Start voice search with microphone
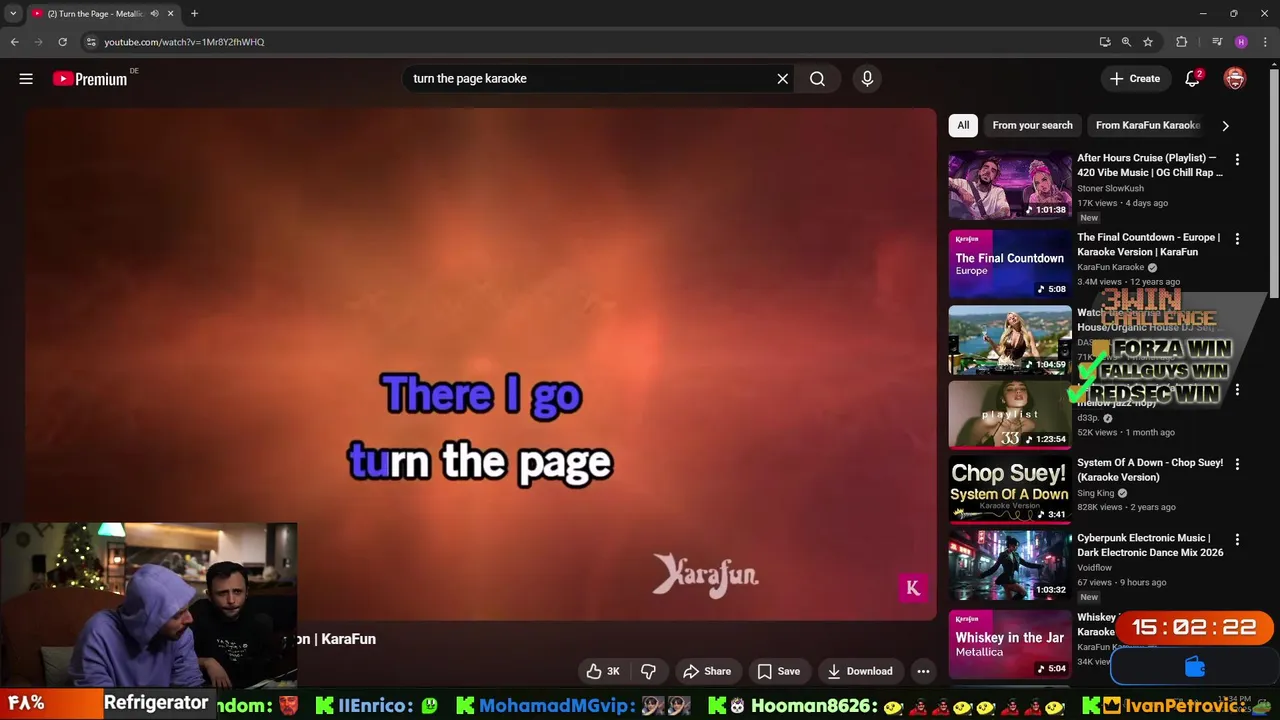 tap(867, 79)
